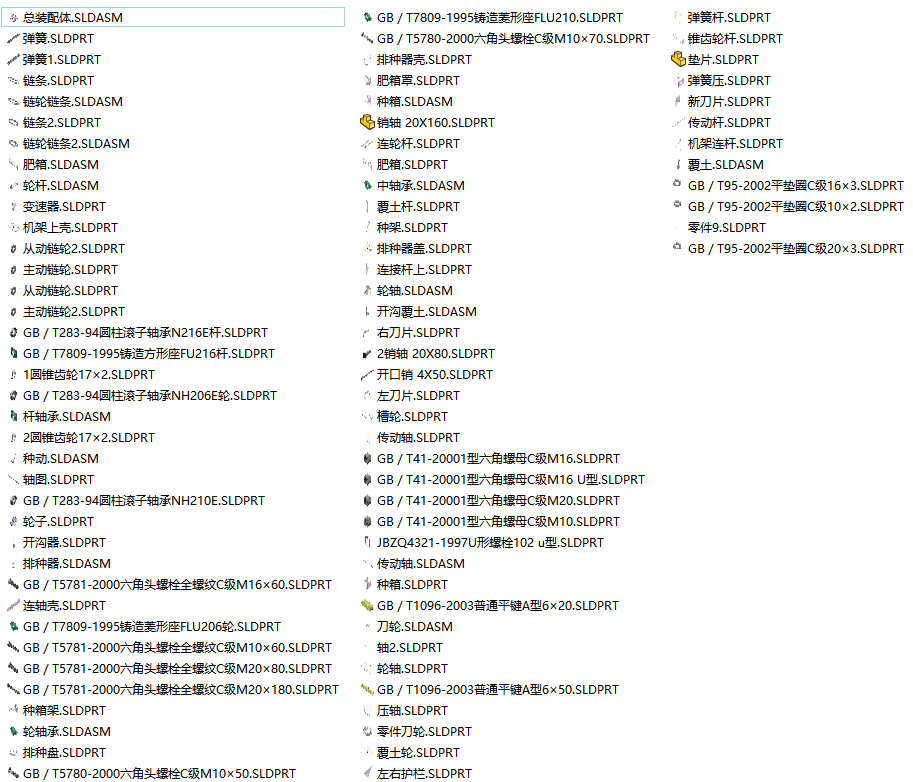The image size is (913, 782).
Task: Click the green icon of 杆轴承.SLDASM
Action: (13, 416)
